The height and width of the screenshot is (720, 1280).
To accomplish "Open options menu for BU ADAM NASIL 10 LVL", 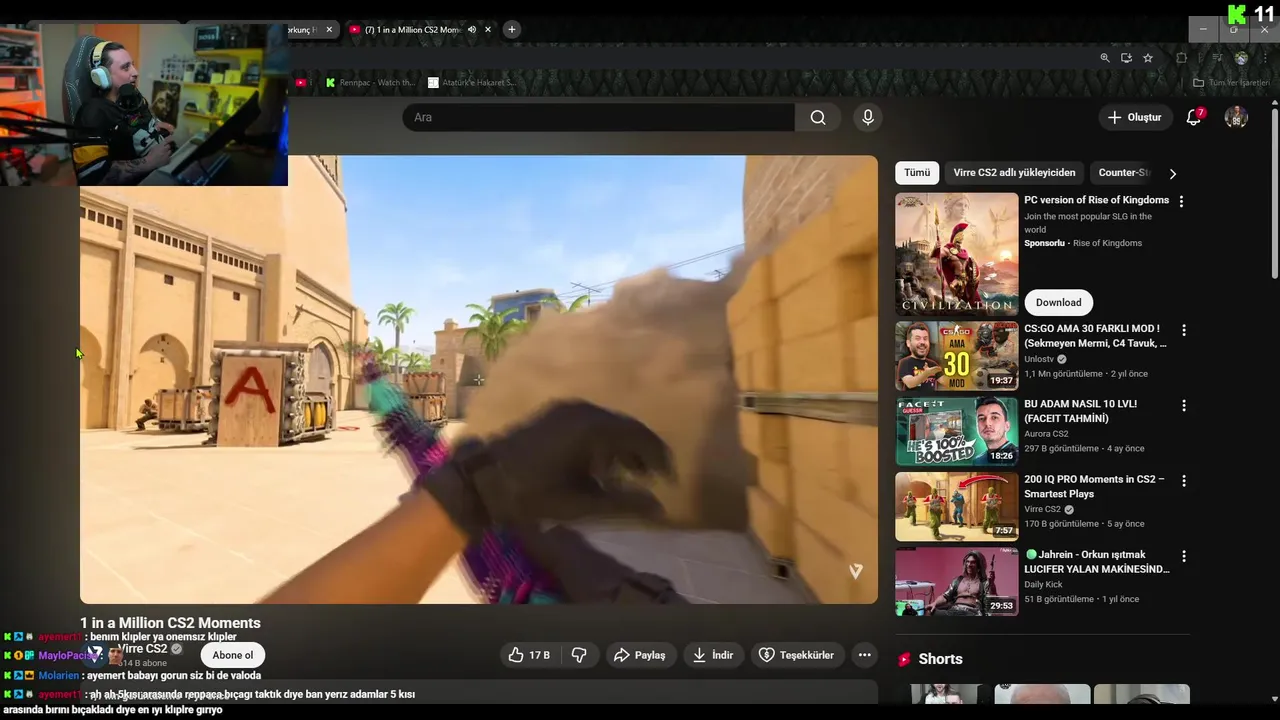I will click(x=1184, y=406).
